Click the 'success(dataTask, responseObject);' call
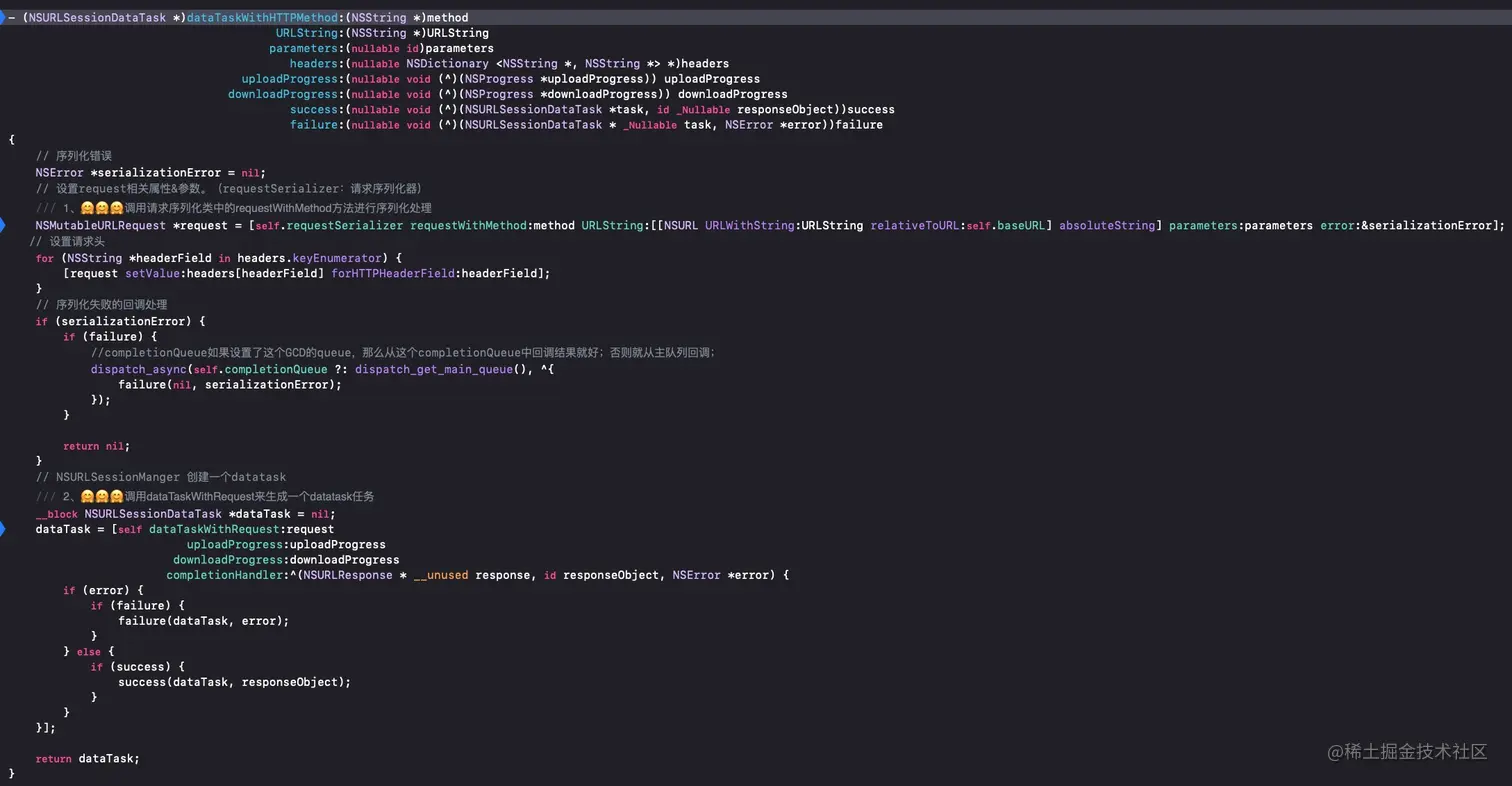1512x786 pixels. click(235, 682)
